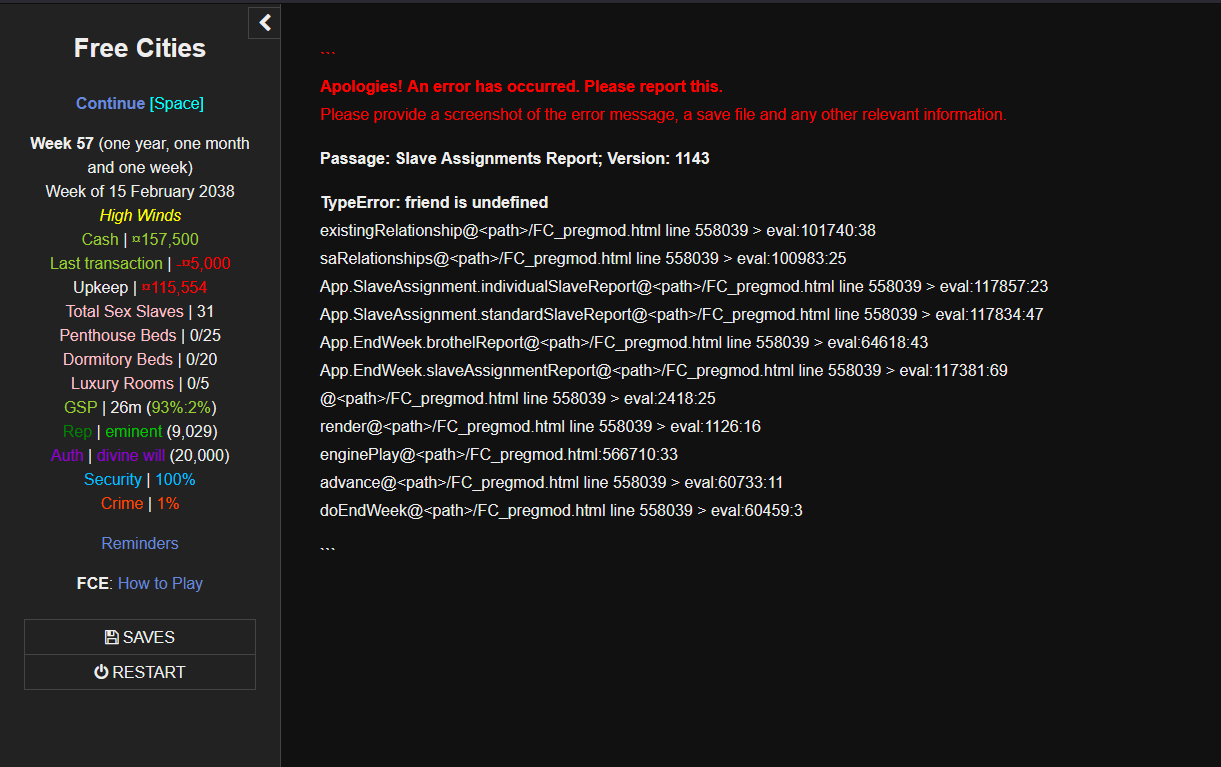Click the floppy disk icon beside SAVES
The width and height of the screenshot is (1221, 767).
tap(112, 637)
